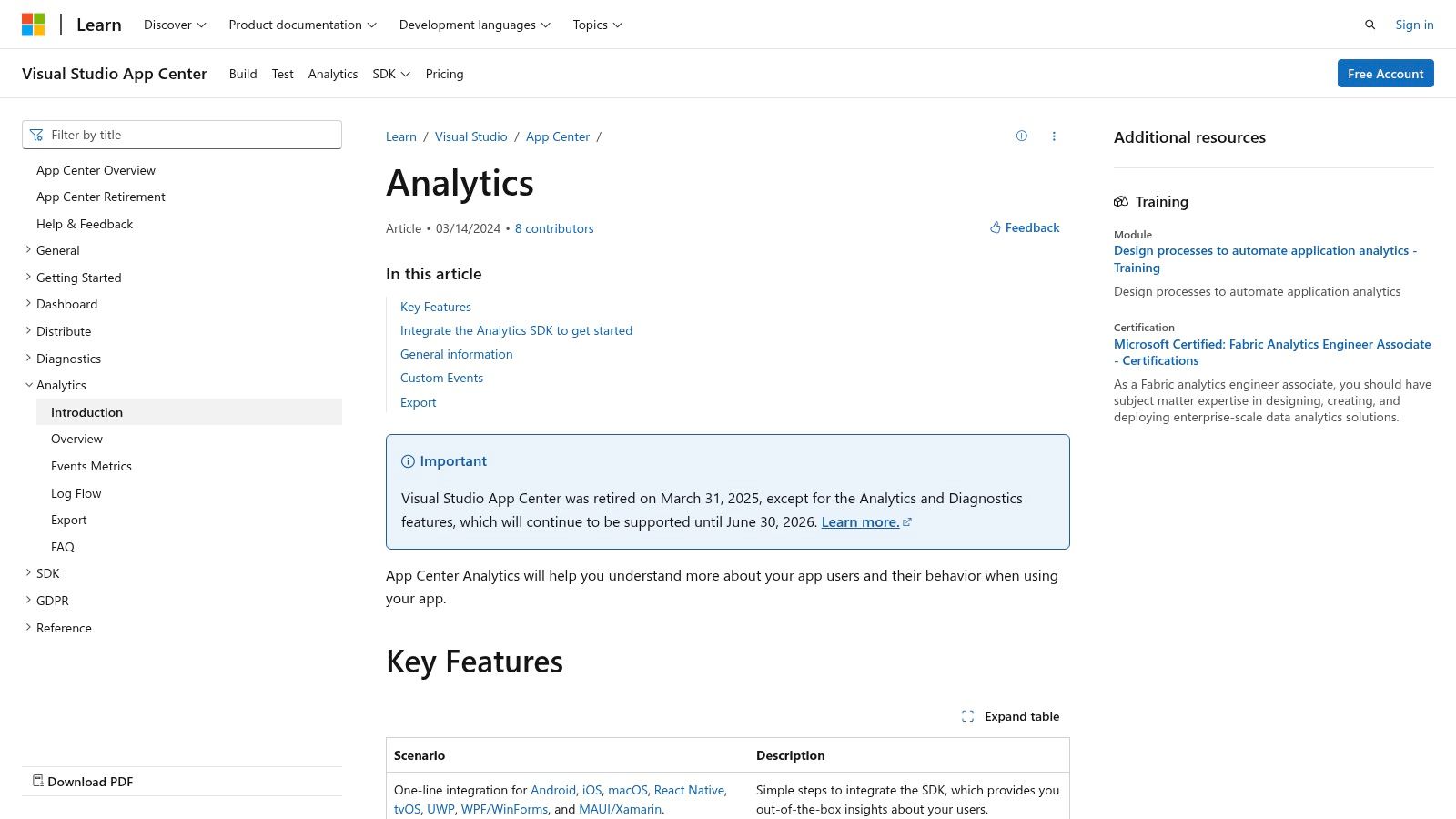The width and height of the screenshot is (1456, 819).
Task: Click the UWP link in table
Action: (x=440, y=809)
